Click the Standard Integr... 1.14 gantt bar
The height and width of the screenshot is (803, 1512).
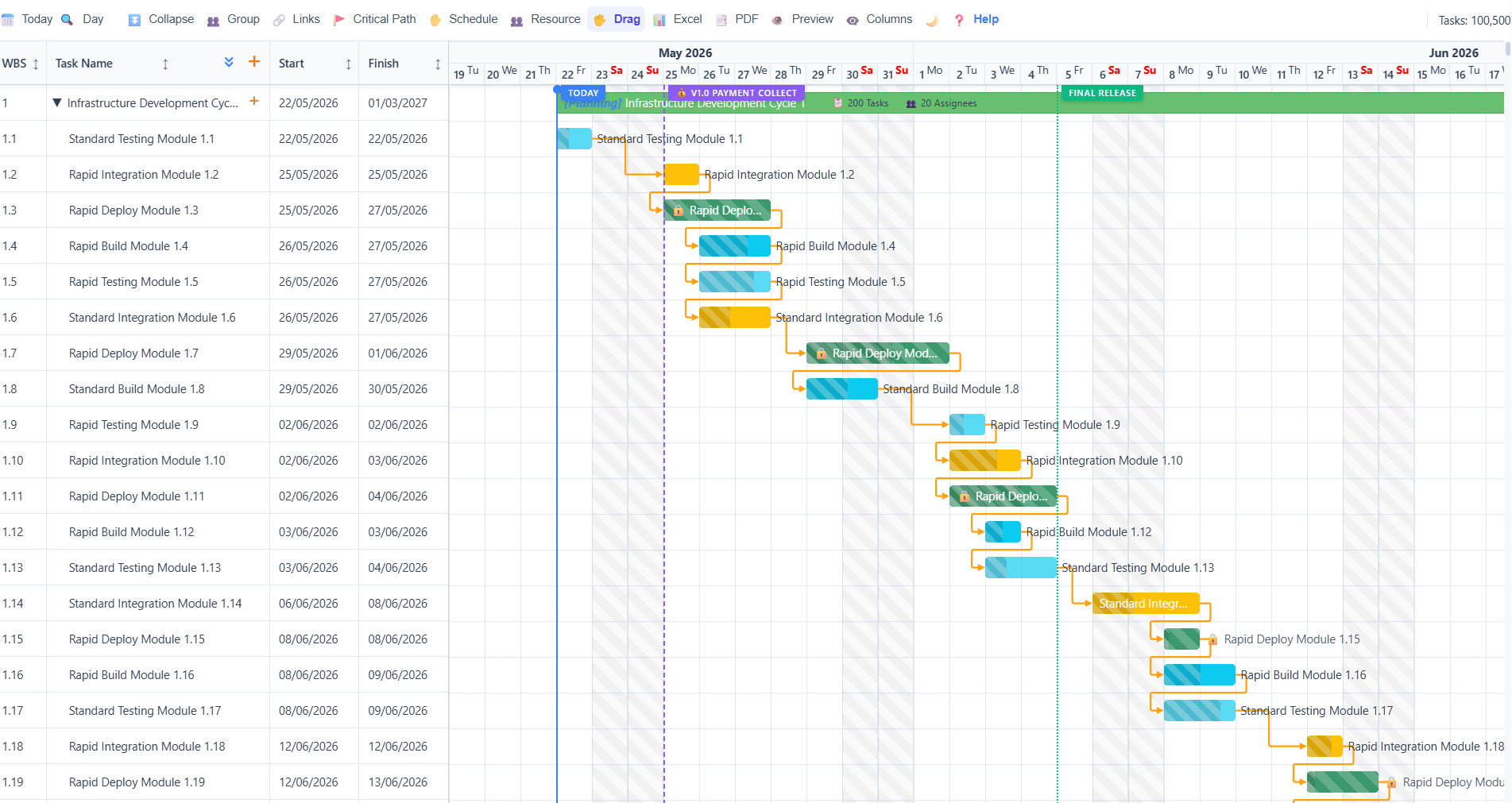point(1146,604)
